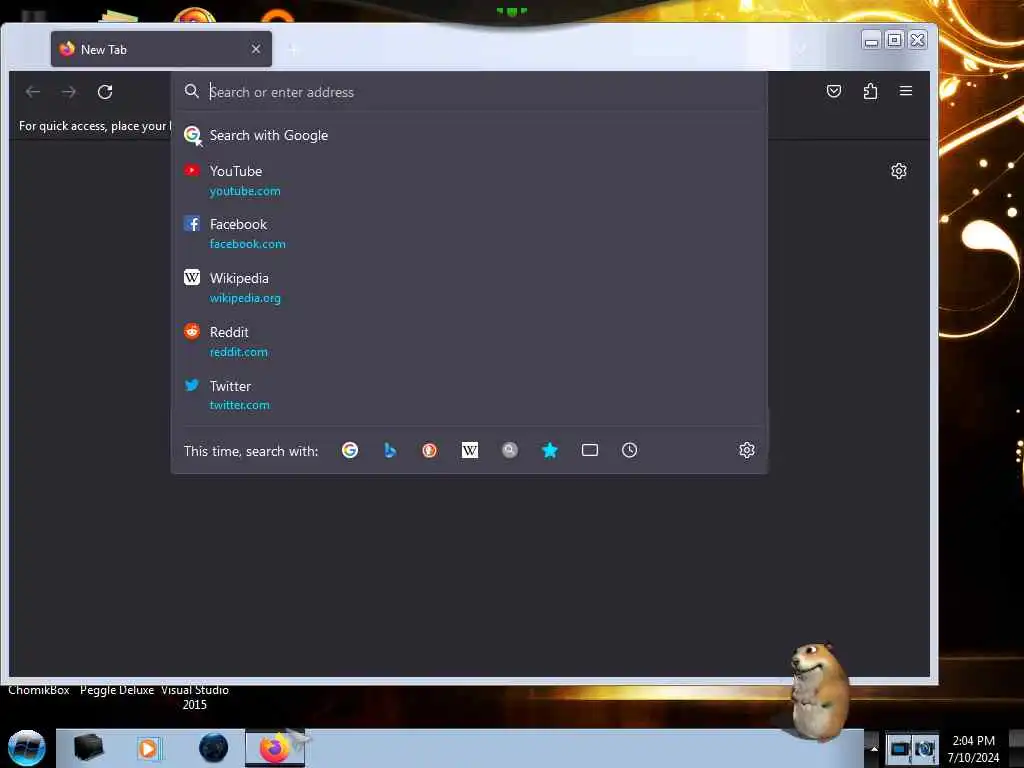Search bookmarks using the star icon
This screenshot has height=768, width=1024.
(550, 450)
